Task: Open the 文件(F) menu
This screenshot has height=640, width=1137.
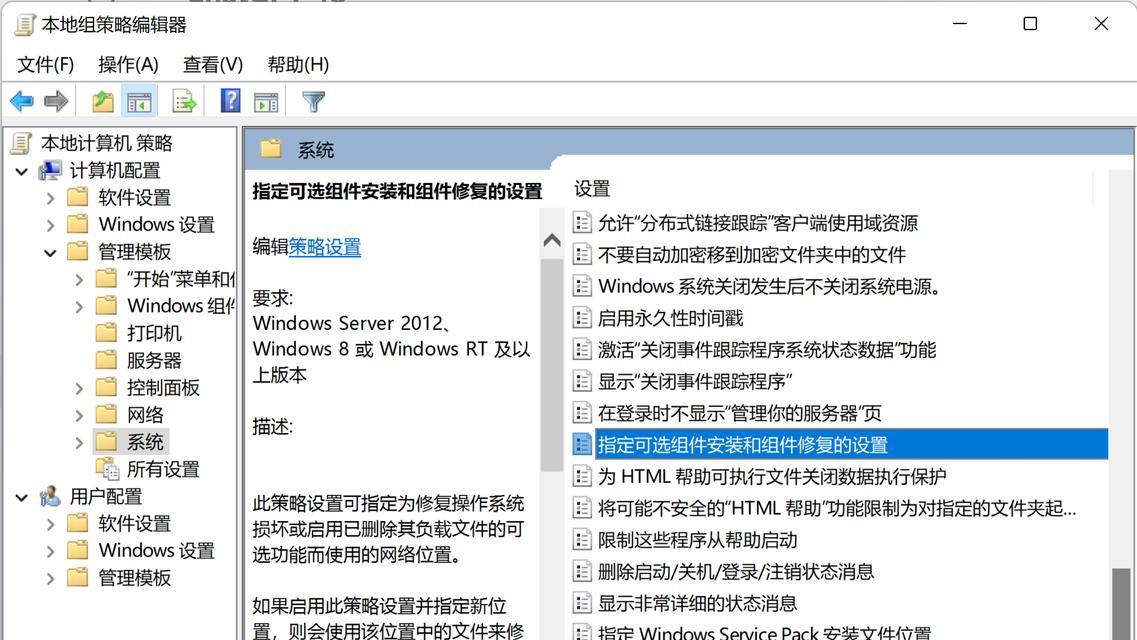Action: (45, 65)
